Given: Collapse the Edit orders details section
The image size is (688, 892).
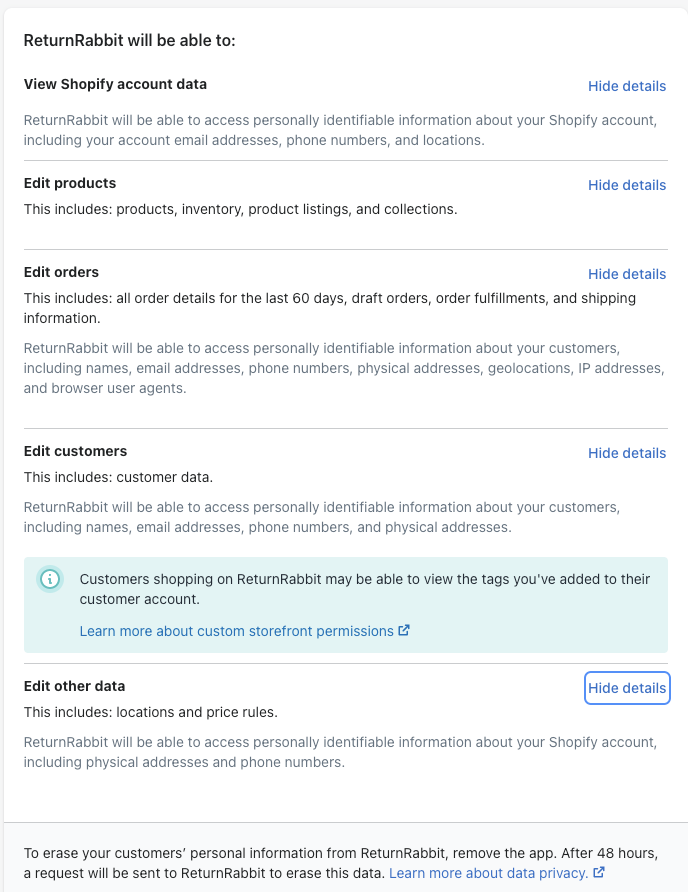Looking at the screenshot, I should point(627,274).
